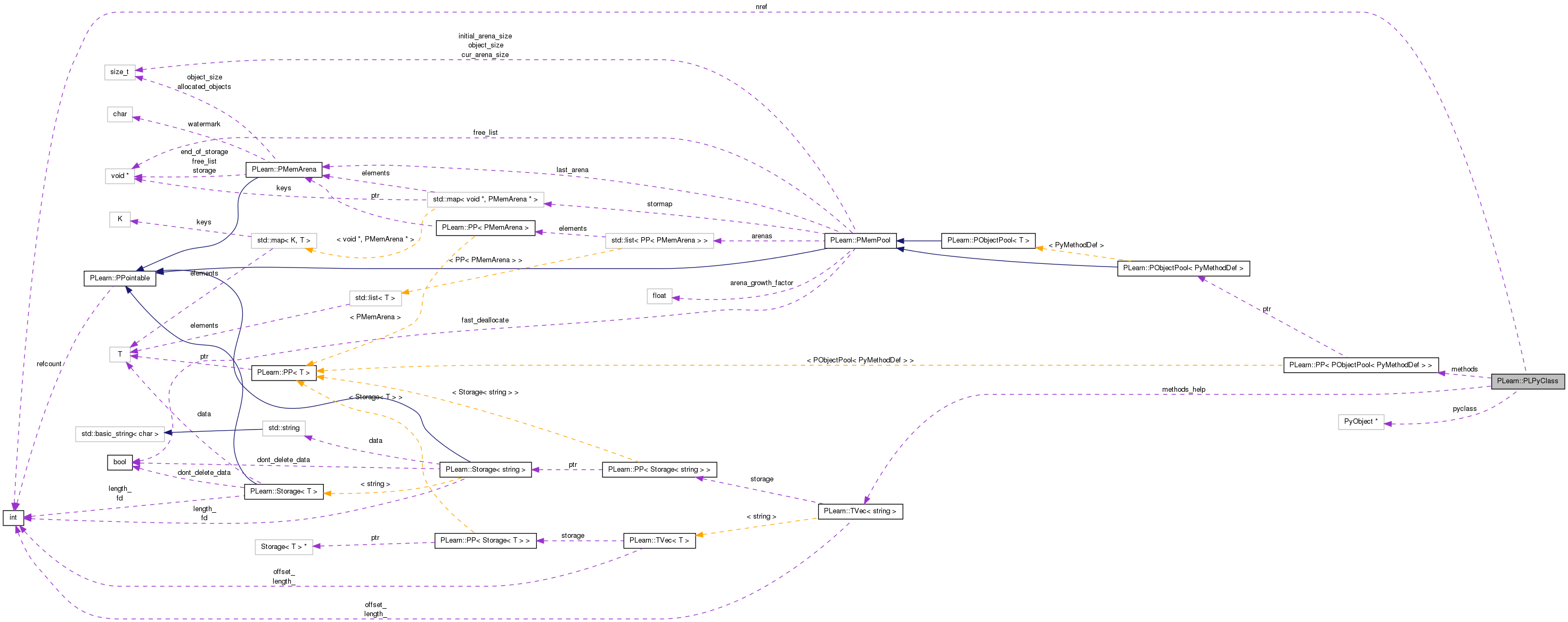Image resolution: width=1568 pixels, height=622 pixels.
Task: Select the int type node
Action: pos(13,517)
